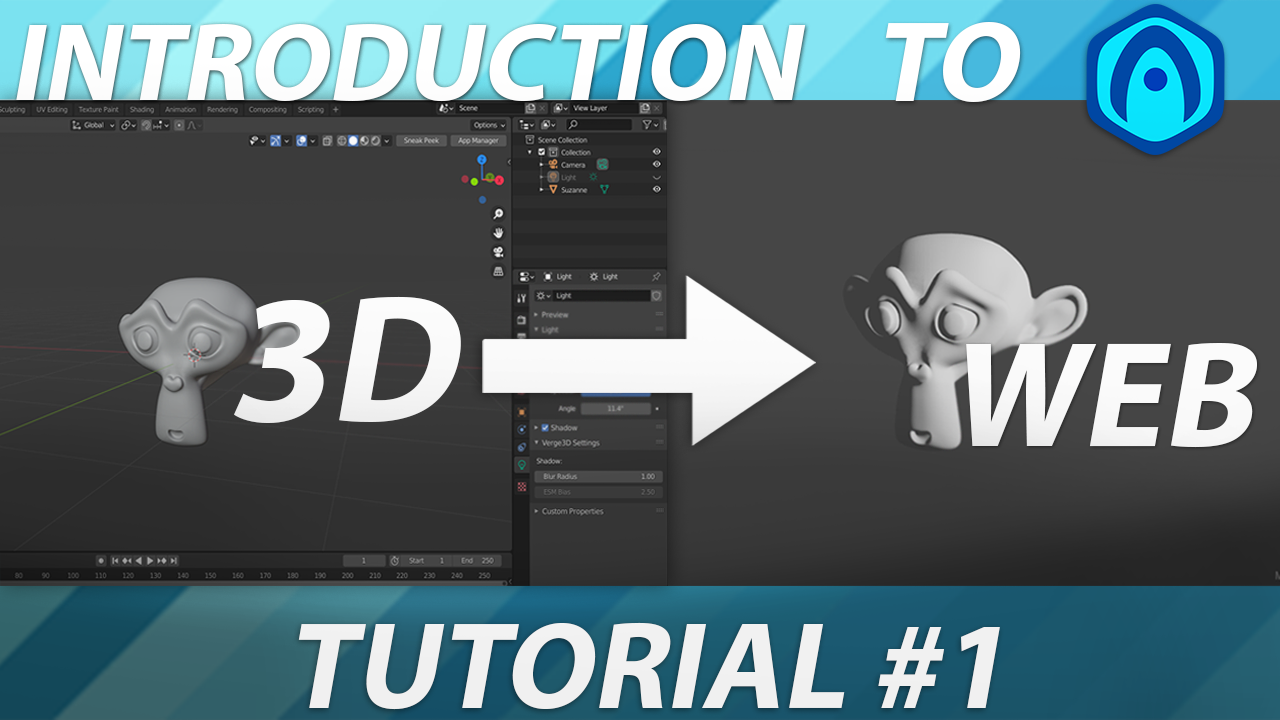Select Scene Collection in outliner
The image size is (1280, 720).
[x=563, y=140]
